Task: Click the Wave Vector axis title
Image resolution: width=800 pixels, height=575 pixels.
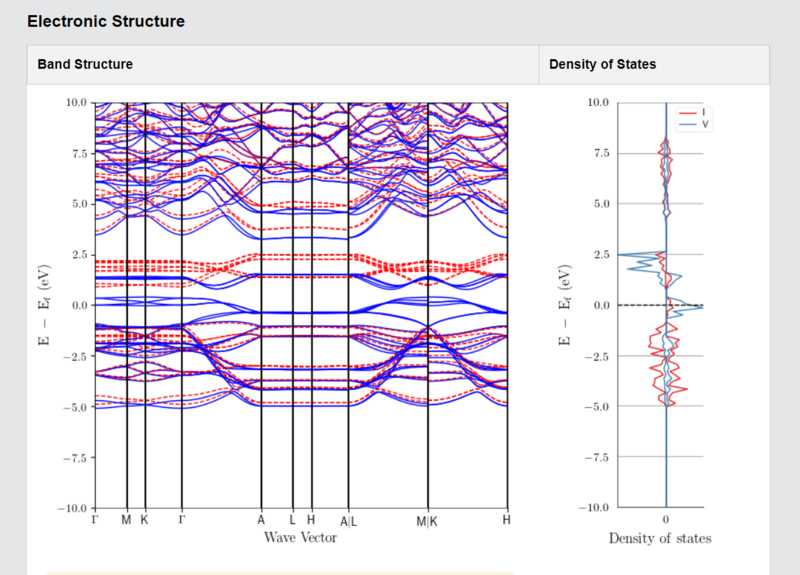Action: [x=301, y=537]
